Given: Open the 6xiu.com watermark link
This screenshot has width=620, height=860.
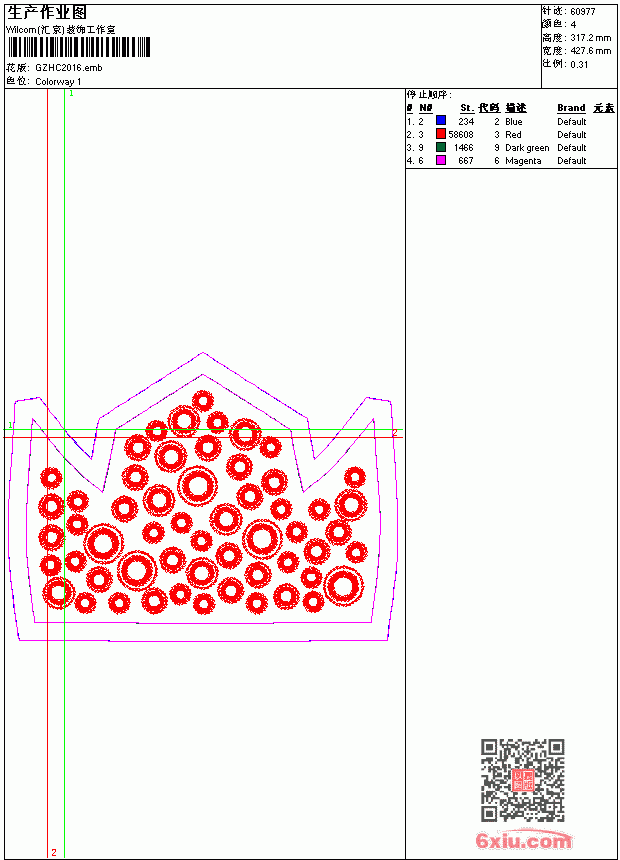Looking at the screenshot, I should point(523,840).
